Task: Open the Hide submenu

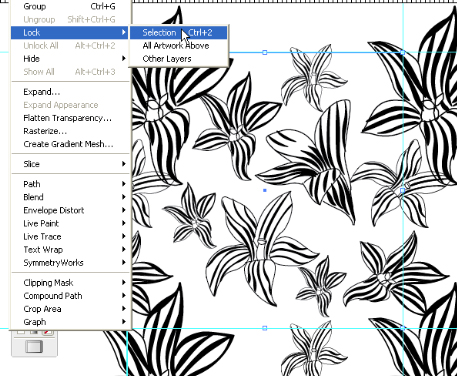Action: [70, 59]
